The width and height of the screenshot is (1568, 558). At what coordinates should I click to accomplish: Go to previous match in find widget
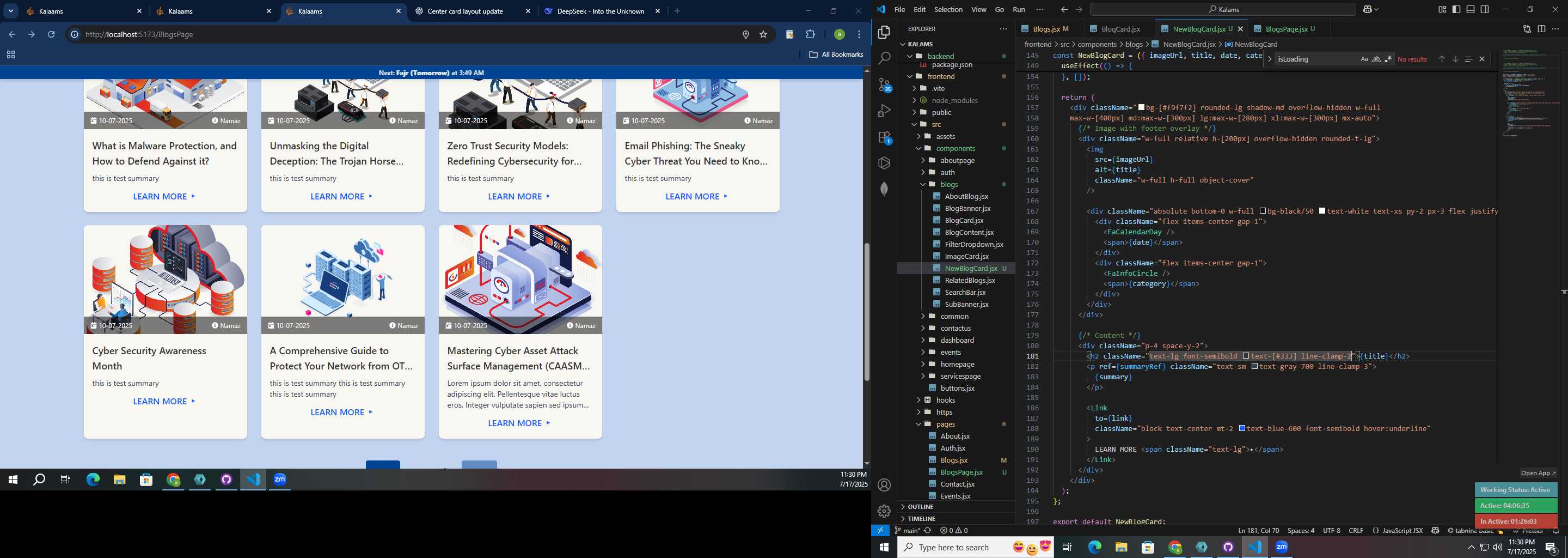coord(1441,59)
